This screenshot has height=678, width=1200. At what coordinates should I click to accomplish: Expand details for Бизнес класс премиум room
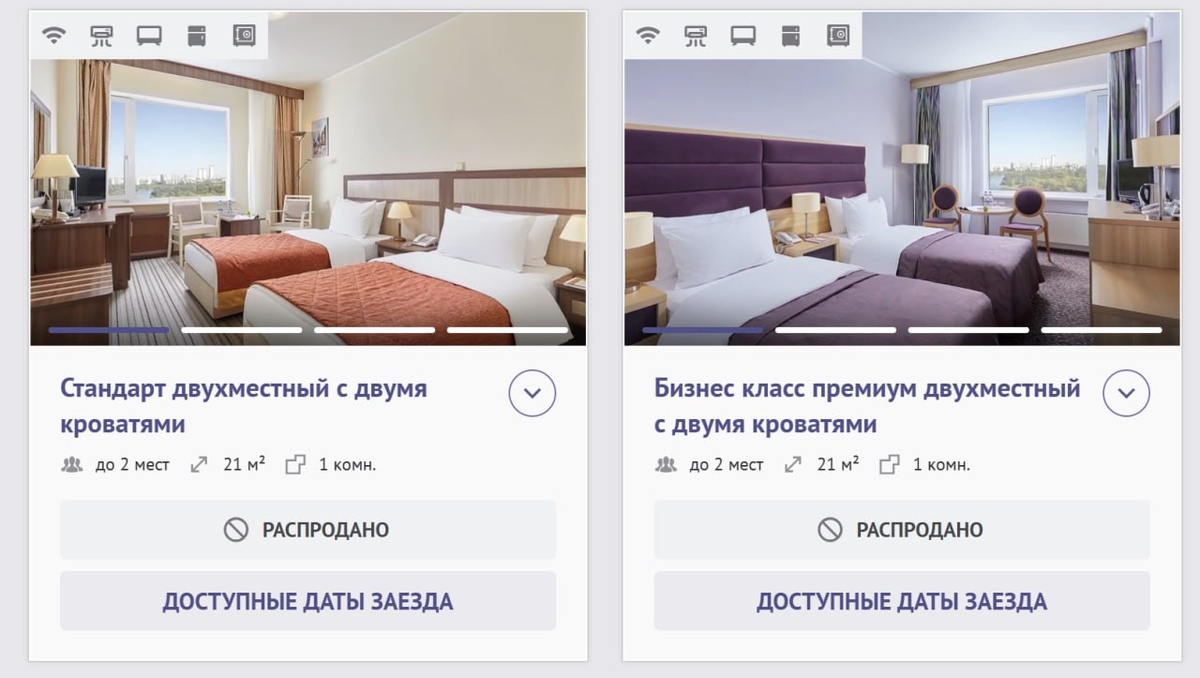[1126, 393]
